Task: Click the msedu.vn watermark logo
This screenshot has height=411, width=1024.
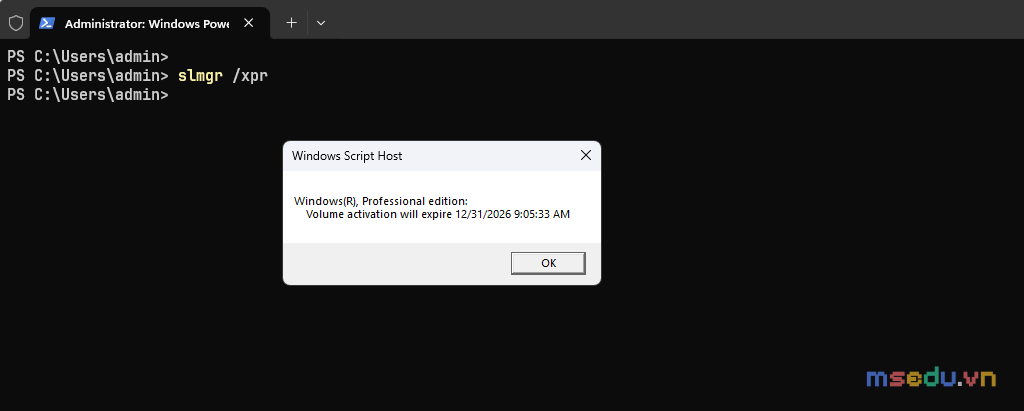Action: (931, 377)
